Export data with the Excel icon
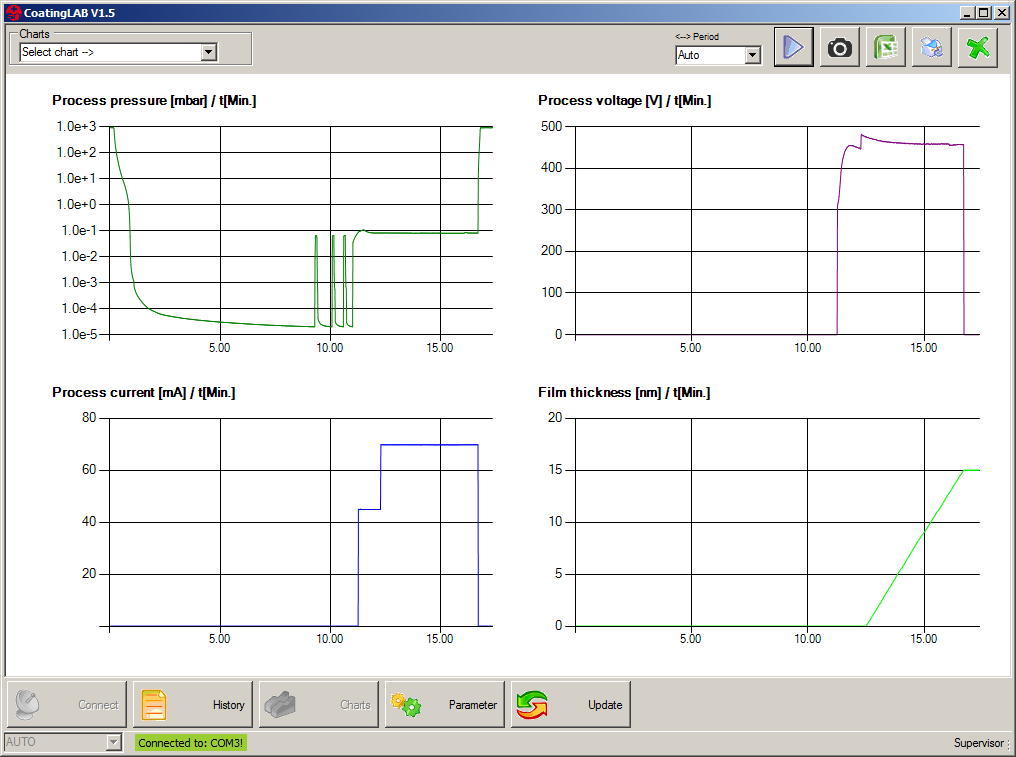This screenshot has height=757, width=1016. click(886, 47)
